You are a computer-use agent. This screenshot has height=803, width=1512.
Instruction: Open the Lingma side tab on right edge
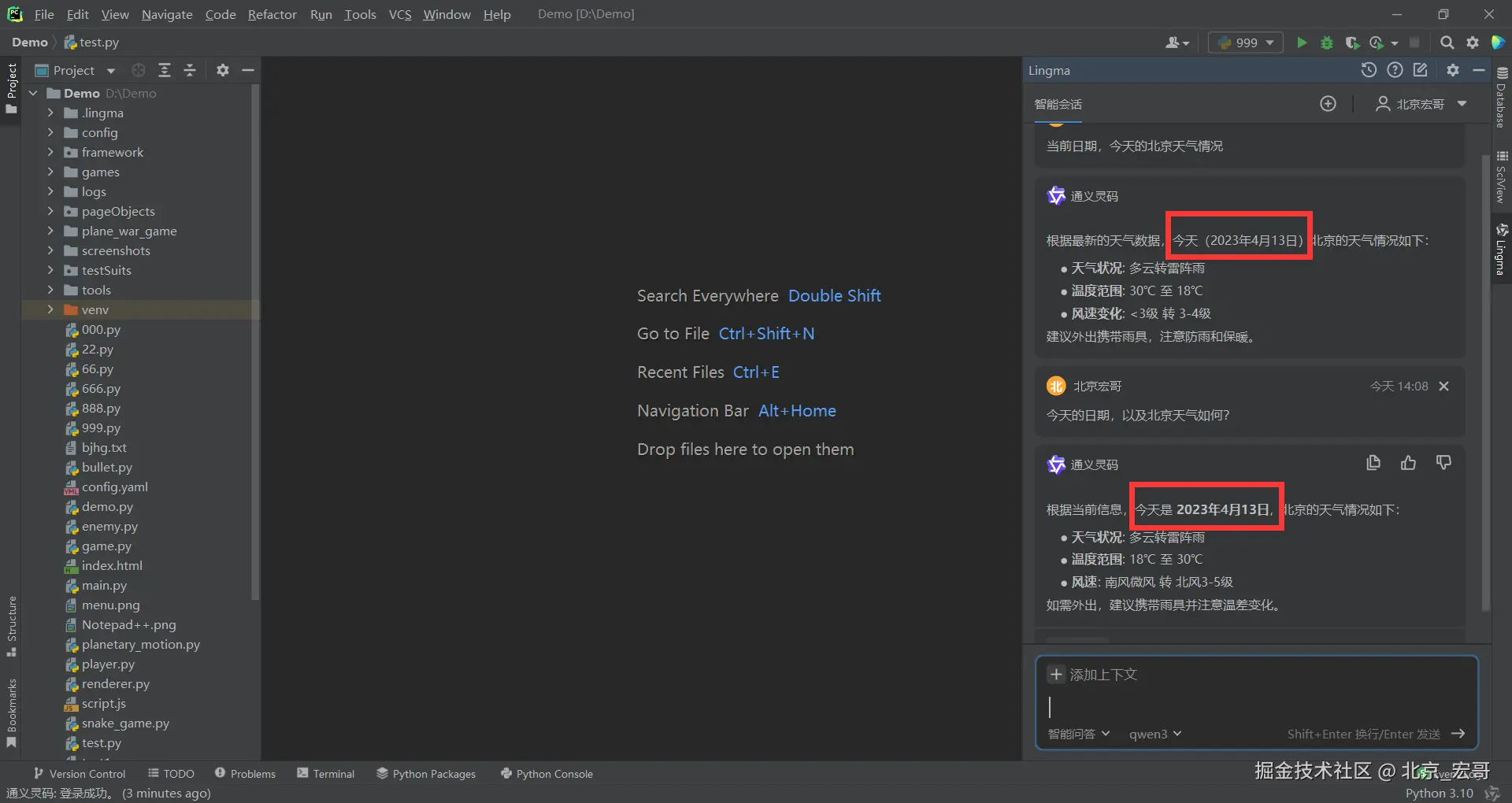click(x=1502, y=249)
